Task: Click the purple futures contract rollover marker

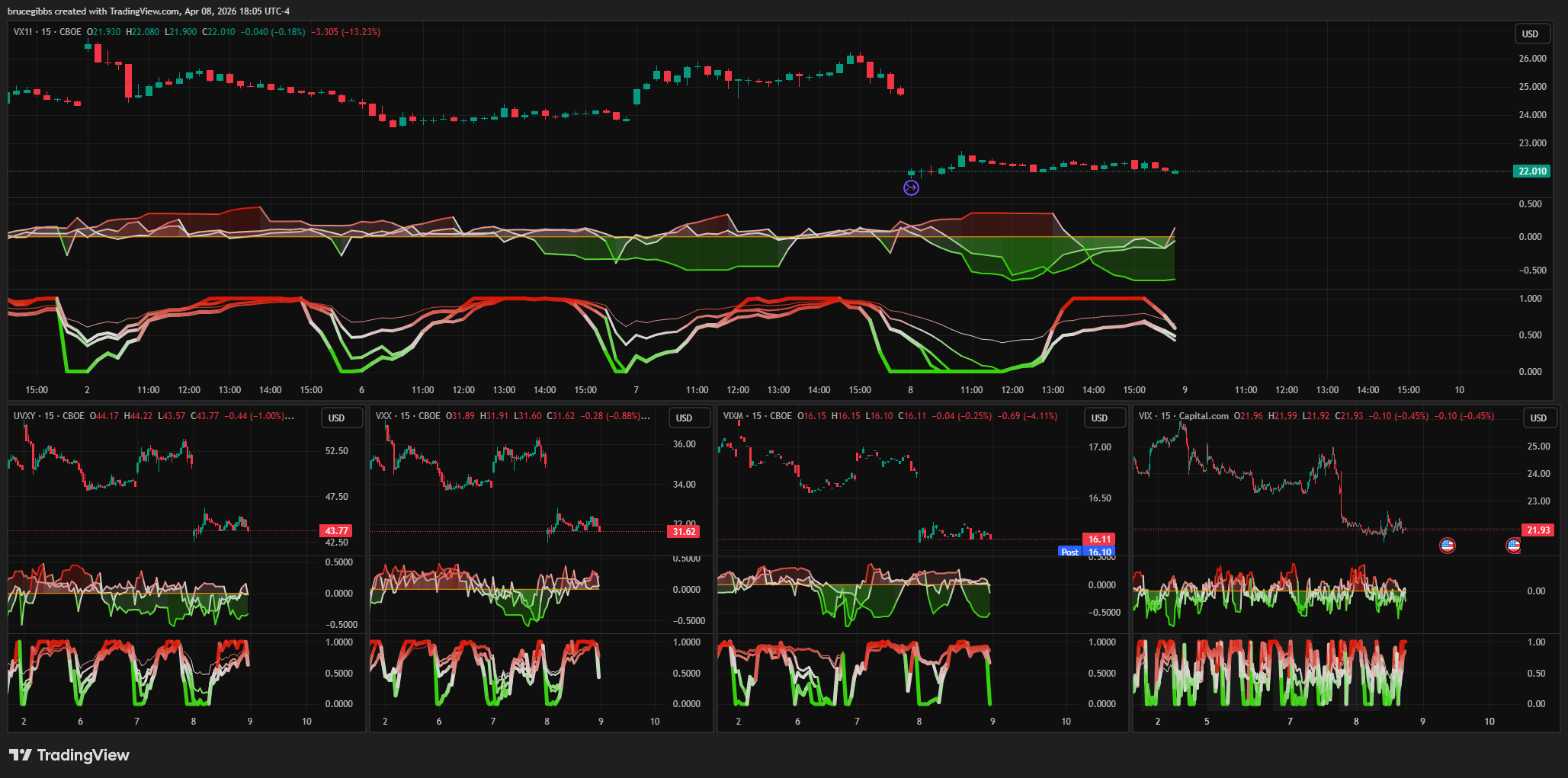Action: (x=911, y=187)
